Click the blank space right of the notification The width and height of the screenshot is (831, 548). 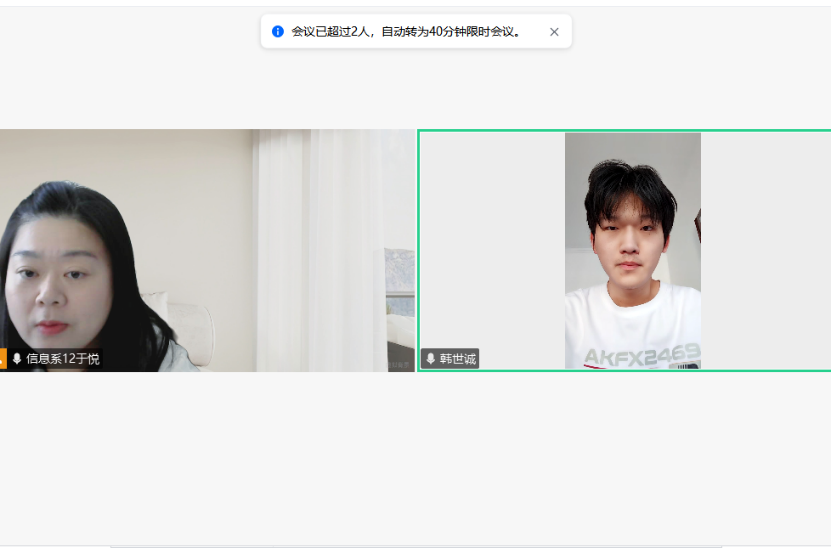point(700,32)
